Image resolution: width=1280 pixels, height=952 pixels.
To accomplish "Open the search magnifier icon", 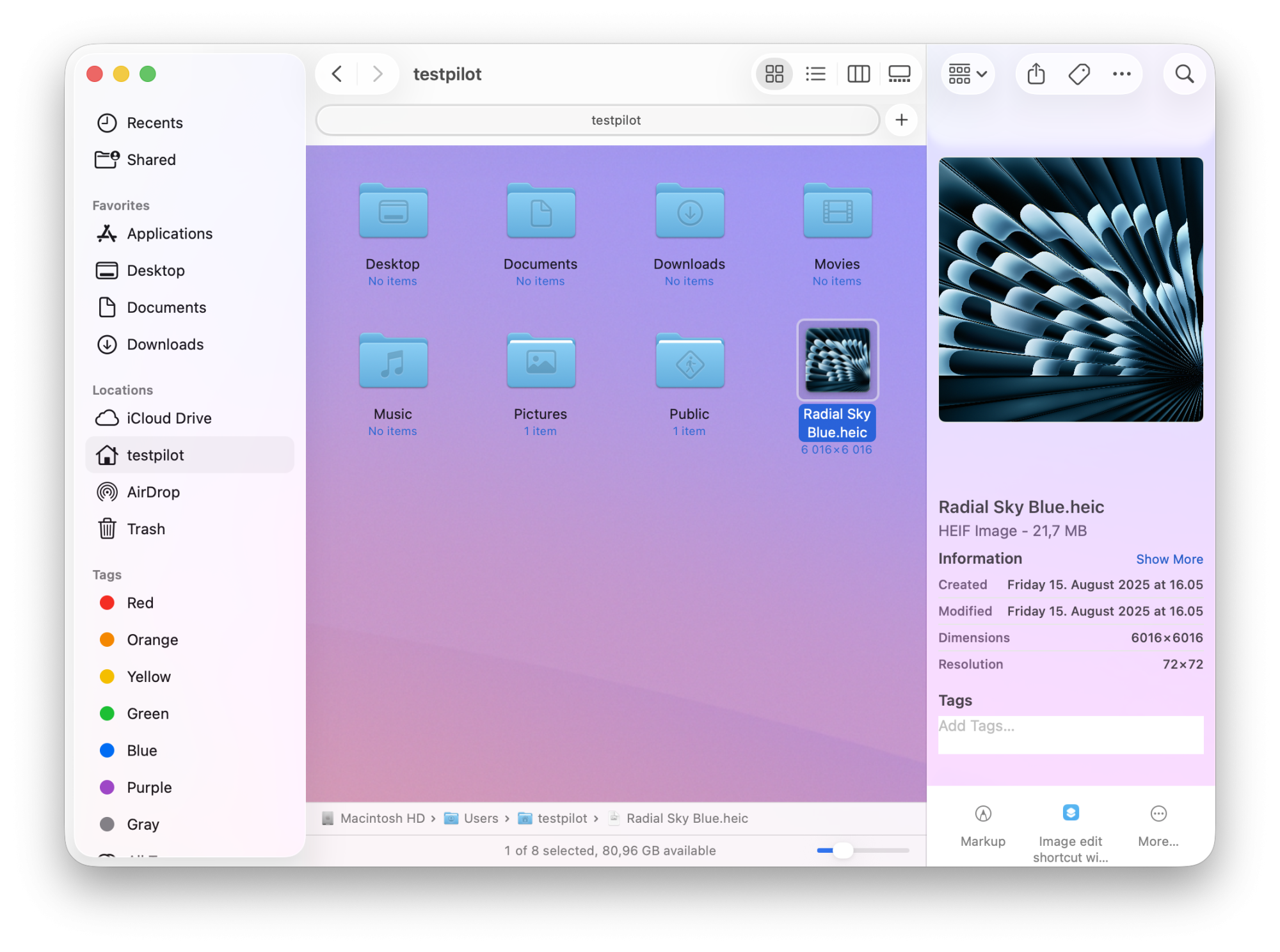I will 1184,74.
